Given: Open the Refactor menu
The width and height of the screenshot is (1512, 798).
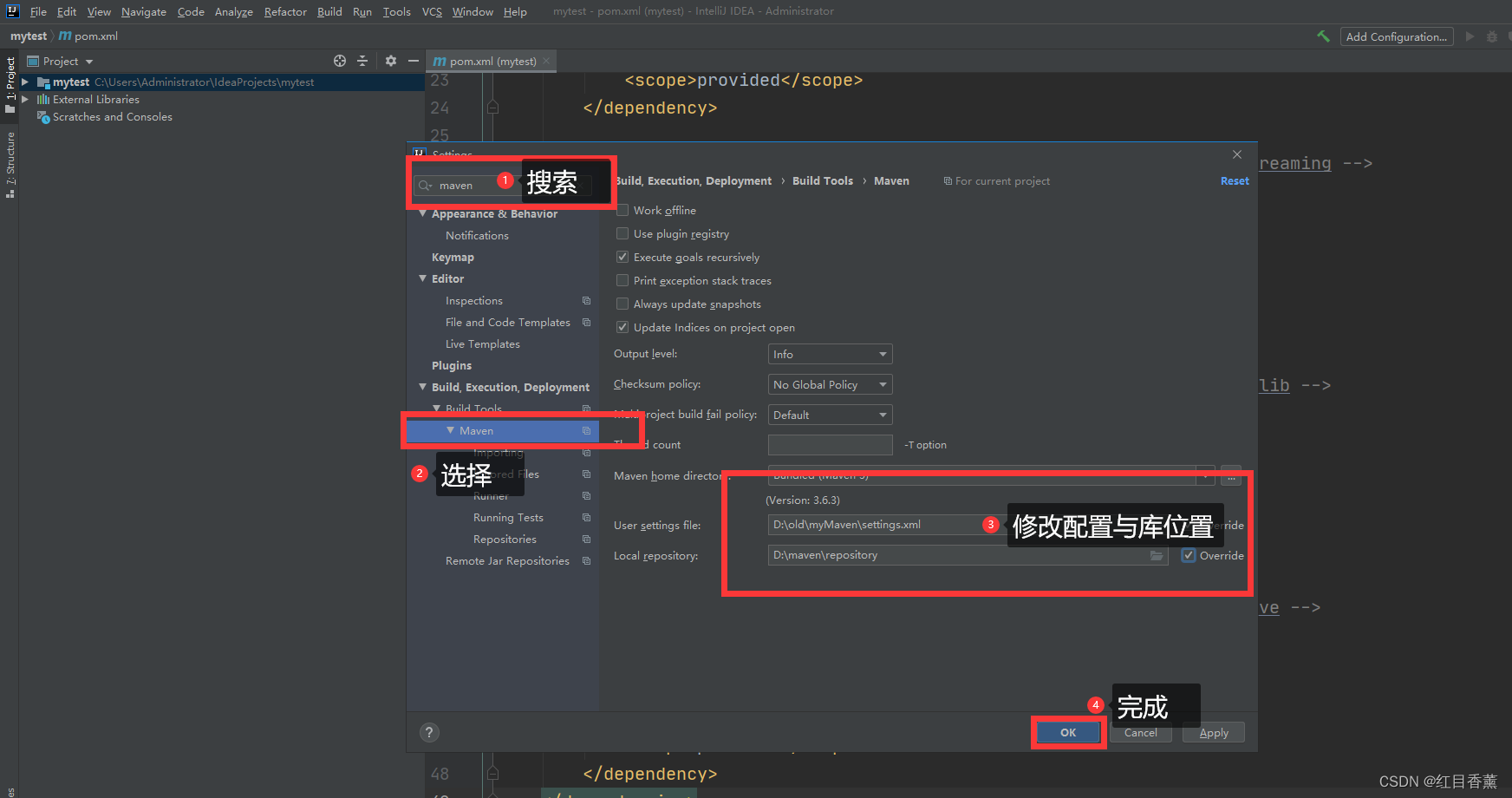Looking at the screenshot, I should click(x=285, y=11).
